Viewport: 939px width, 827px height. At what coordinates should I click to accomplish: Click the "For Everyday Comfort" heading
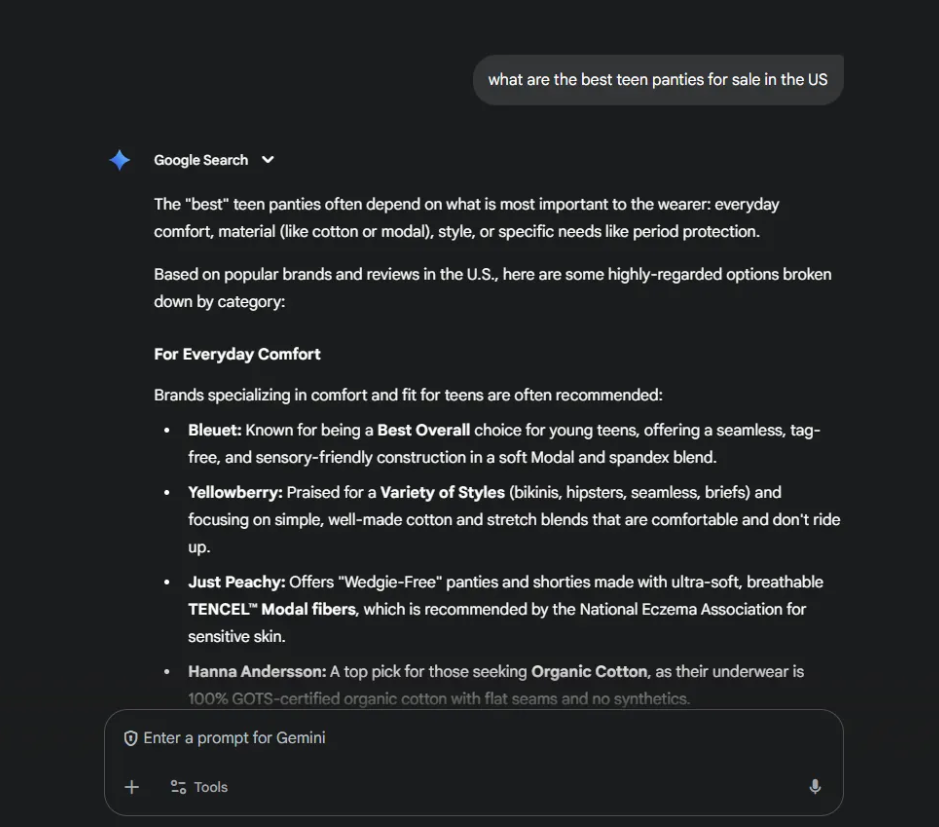click(237, 354)
